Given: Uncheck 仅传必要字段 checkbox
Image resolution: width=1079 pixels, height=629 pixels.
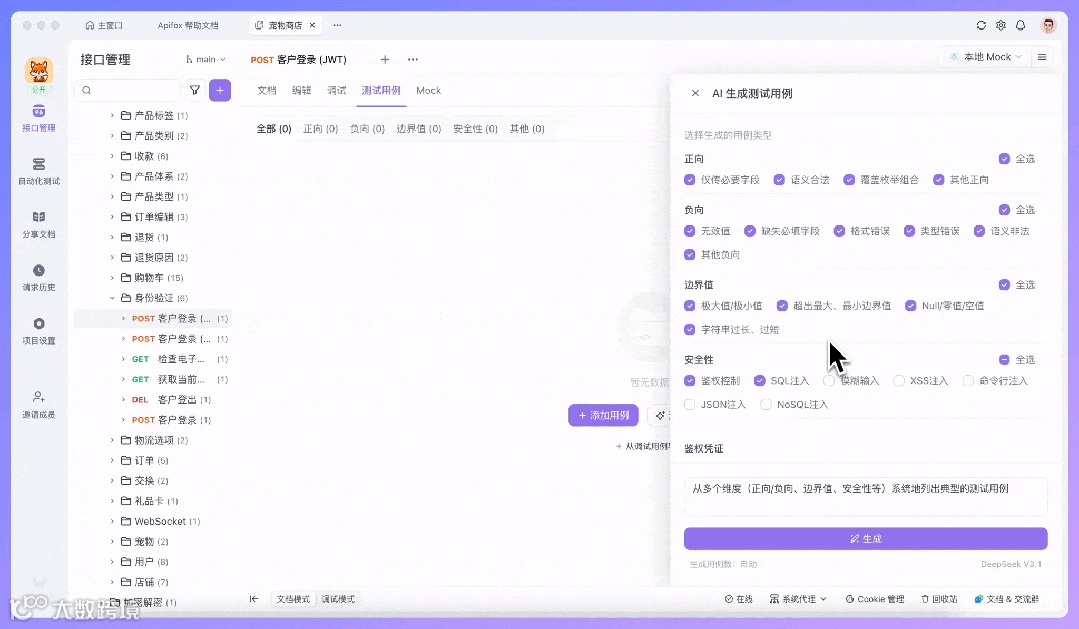Looking at the screenshot, I should click(x=690, y=180).
